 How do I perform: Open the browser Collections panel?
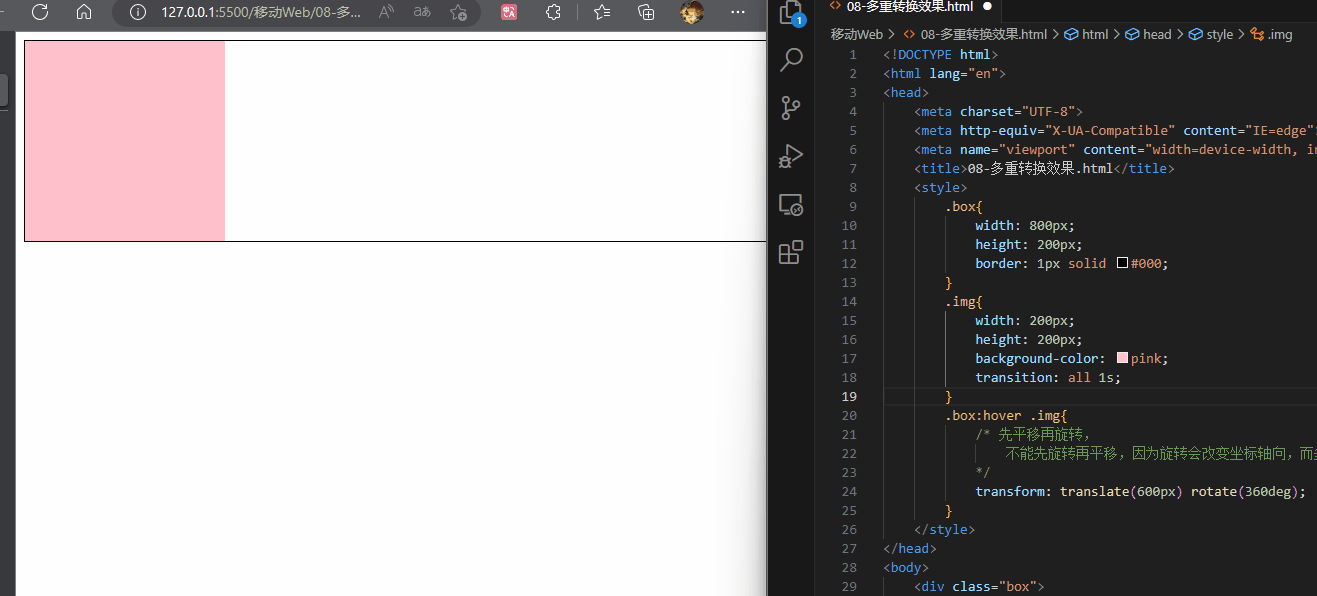point(647,12)
